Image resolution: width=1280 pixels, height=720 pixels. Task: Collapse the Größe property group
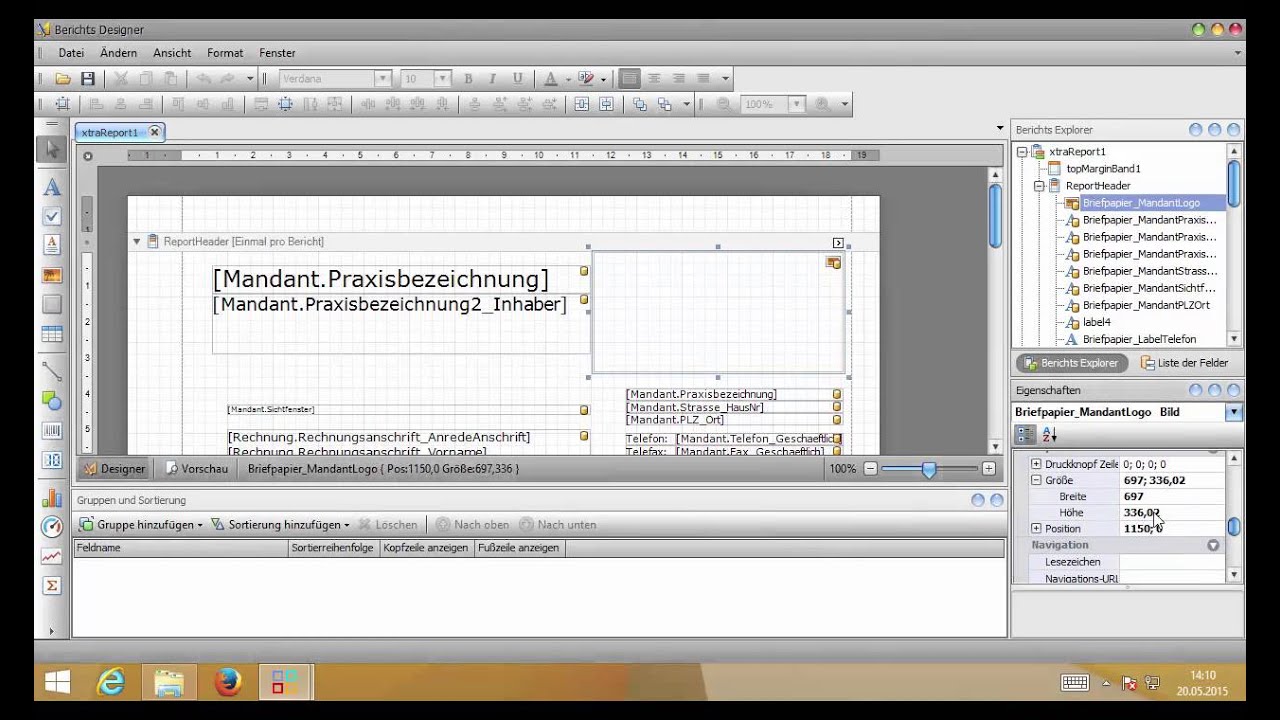(x=1036, y=480)
